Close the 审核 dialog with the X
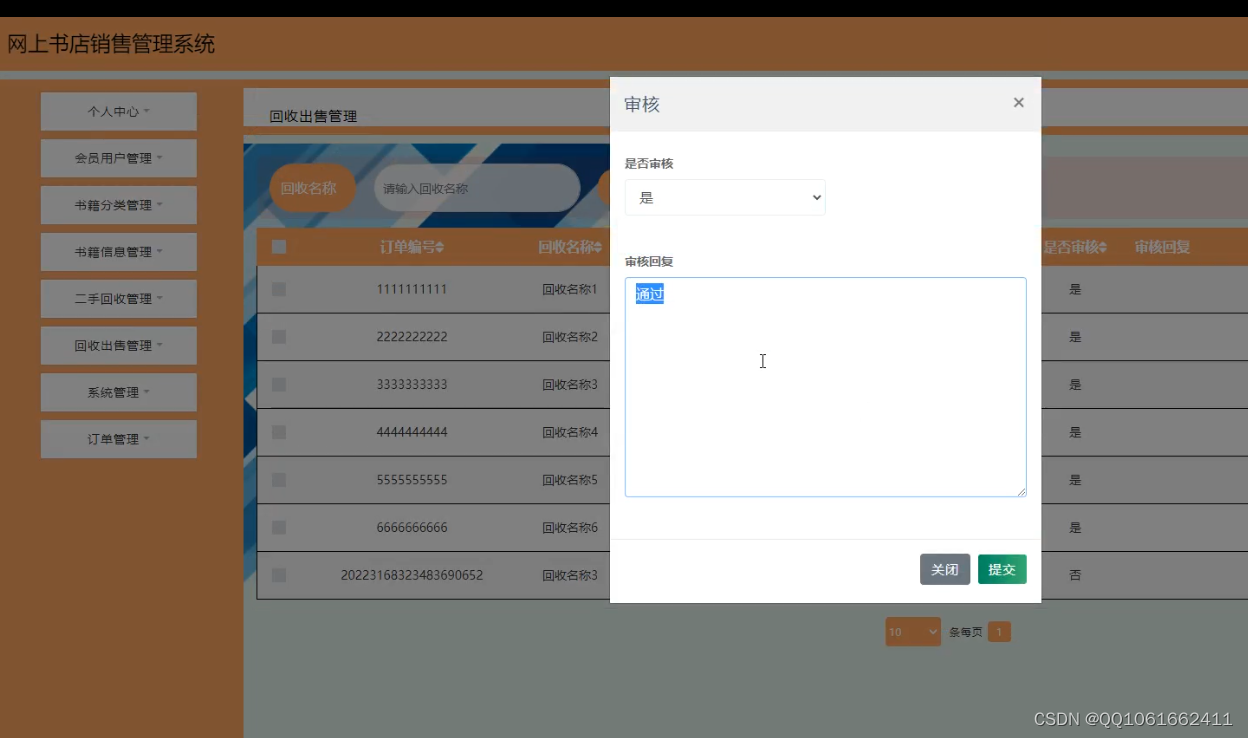The height and width of the screenshot is (738, 1248). (1018, 103)
